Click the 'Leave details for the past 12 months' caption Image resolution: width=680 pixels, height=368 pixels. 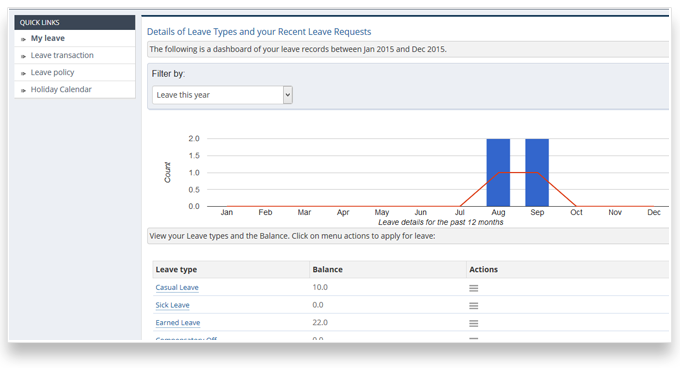pos(441,222)
